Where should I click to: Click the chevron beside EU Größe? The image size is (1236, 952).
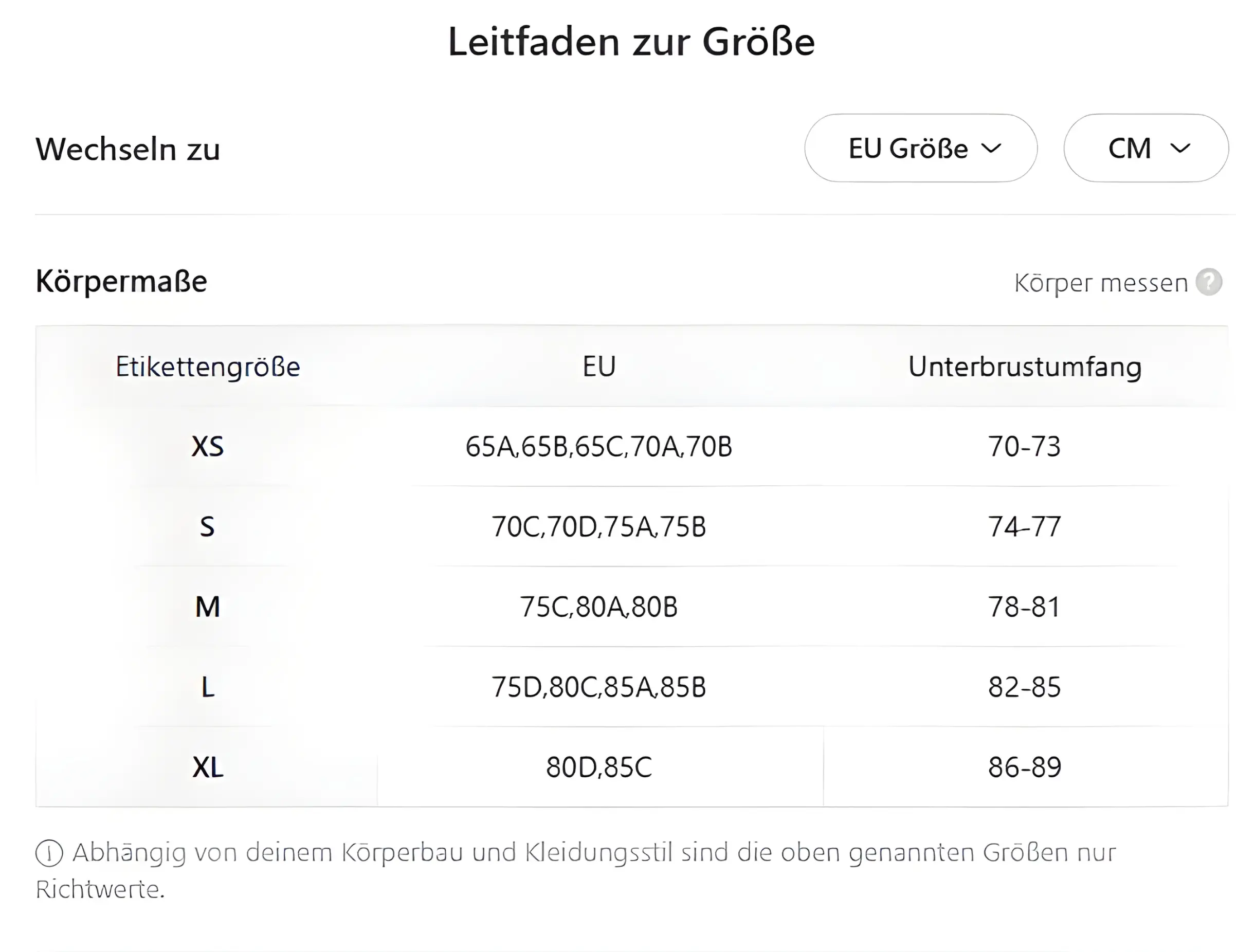991,148
